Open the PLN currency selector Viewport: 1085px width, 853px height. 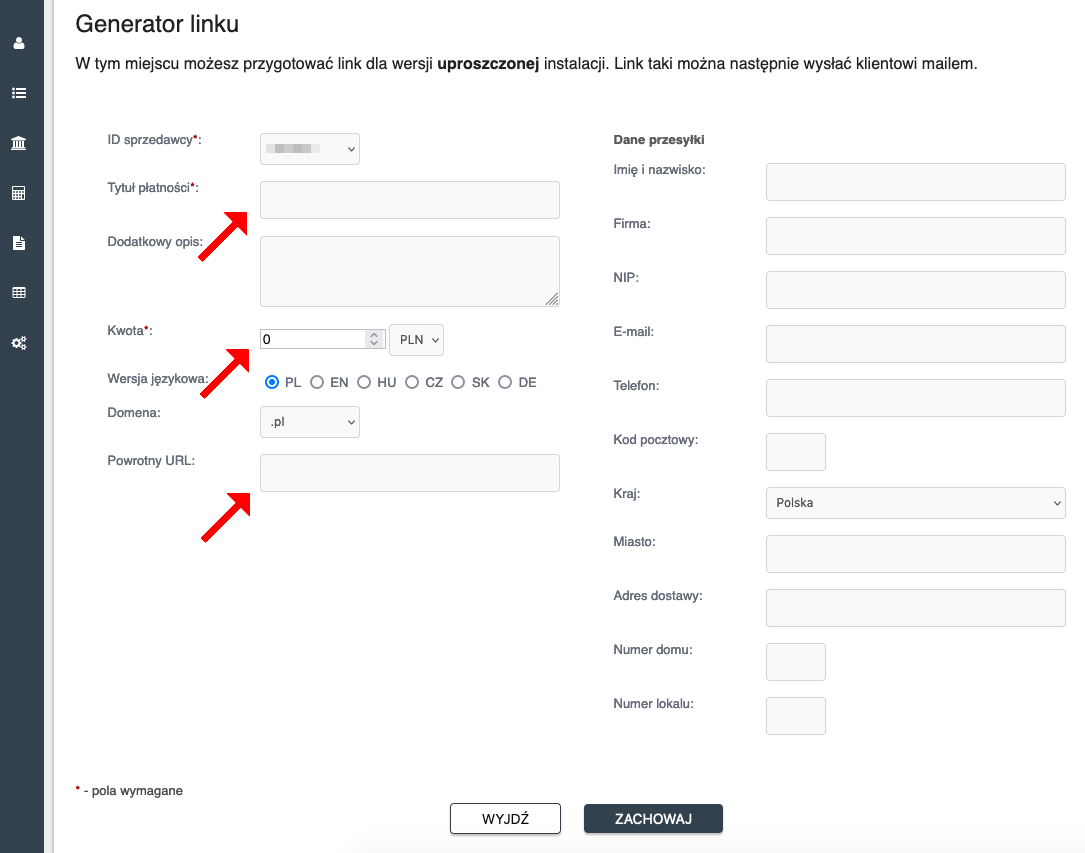point(416,339)
